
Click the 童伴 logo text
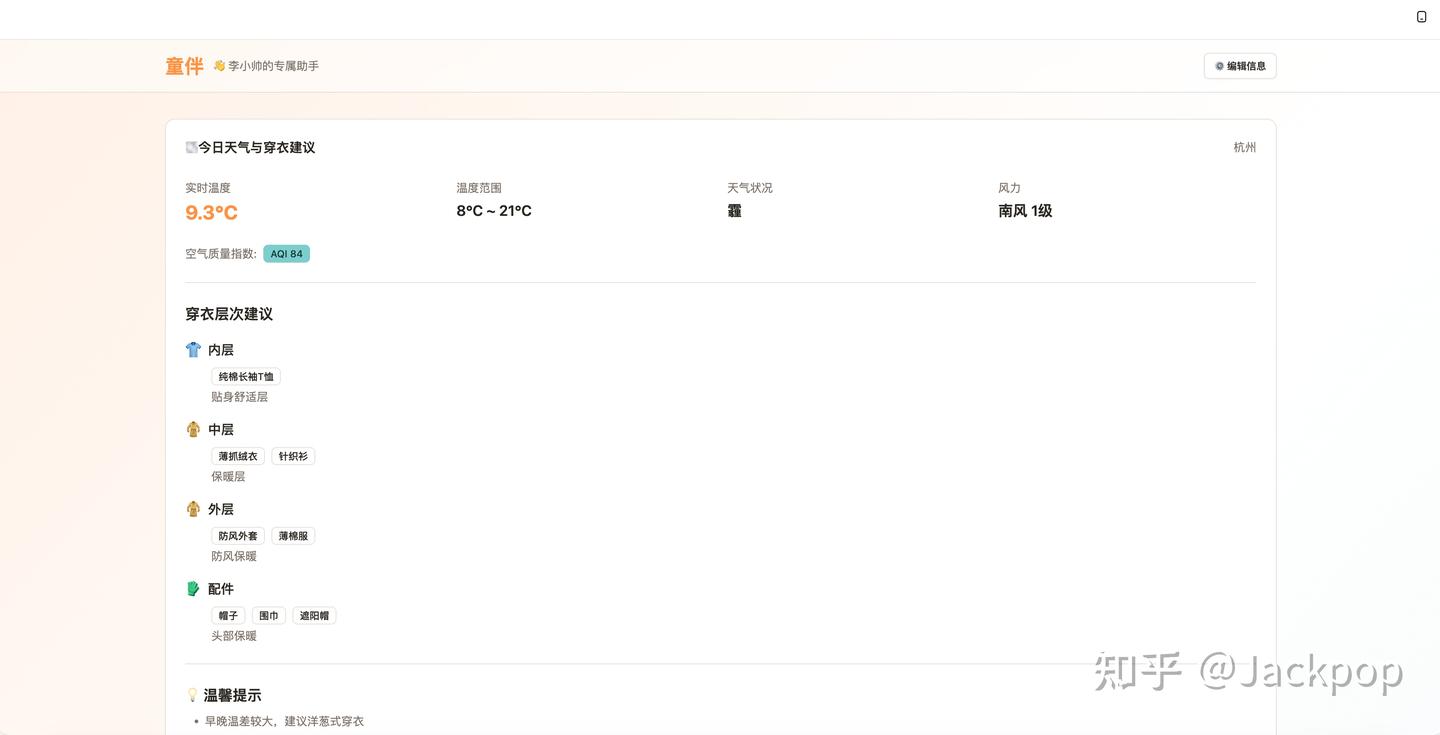coord(184,66)
